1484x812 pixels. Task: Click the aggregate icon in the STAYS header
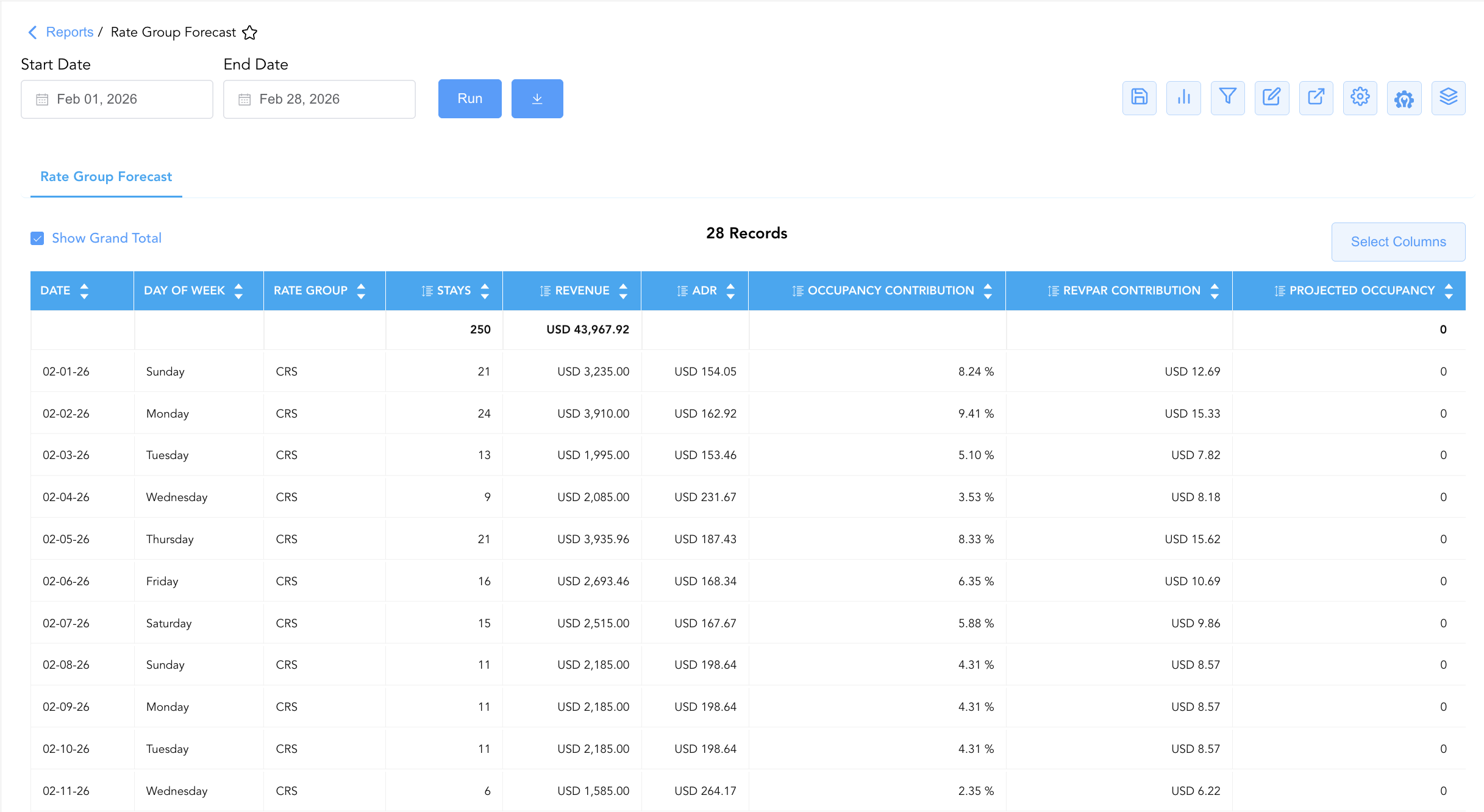427,291
